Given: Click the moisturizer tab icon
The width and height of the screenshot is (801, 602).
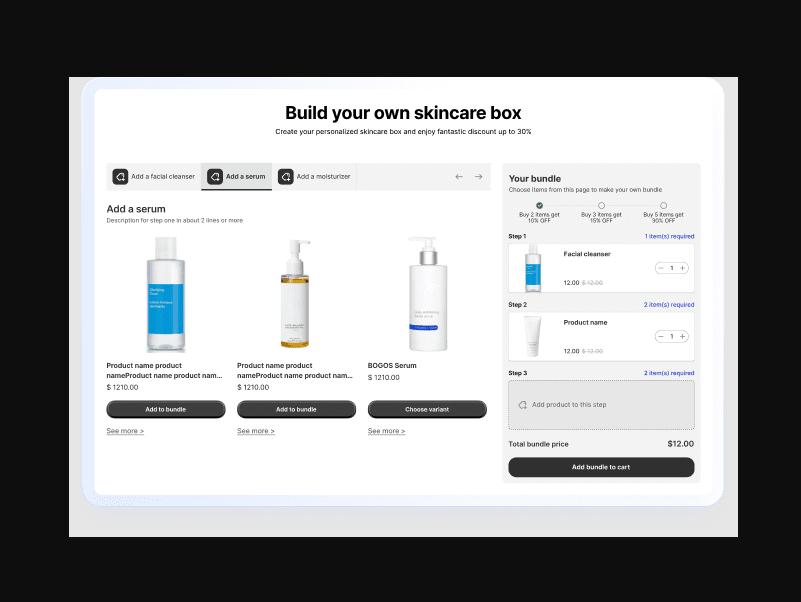Looking at the screenshot, I should pos(286,176).
